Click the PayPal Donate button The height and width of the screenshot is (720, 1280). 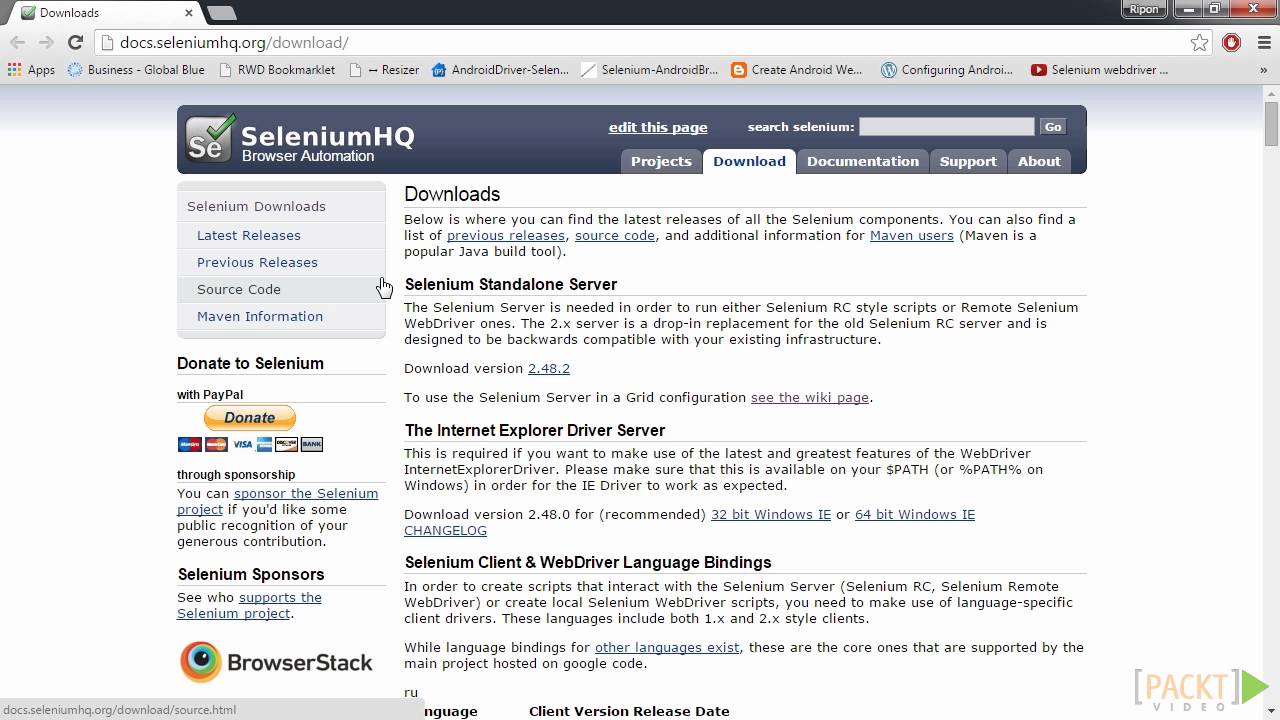click(250, 417)
